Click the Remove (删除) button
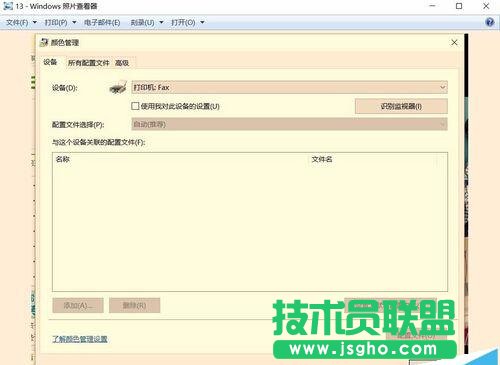The image size is (500, 365). [x=135, y=305]
